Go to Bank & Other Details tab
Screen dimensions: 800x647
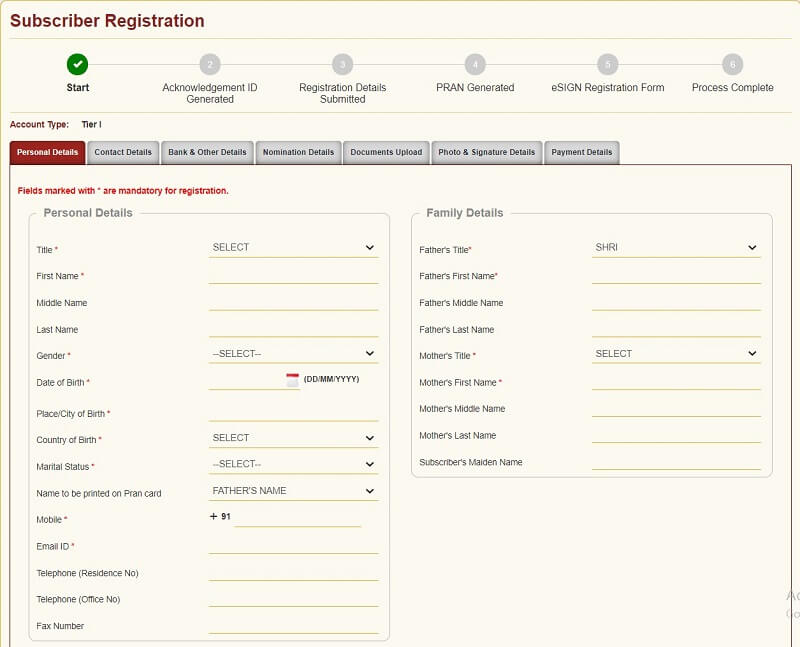[207, 152]
